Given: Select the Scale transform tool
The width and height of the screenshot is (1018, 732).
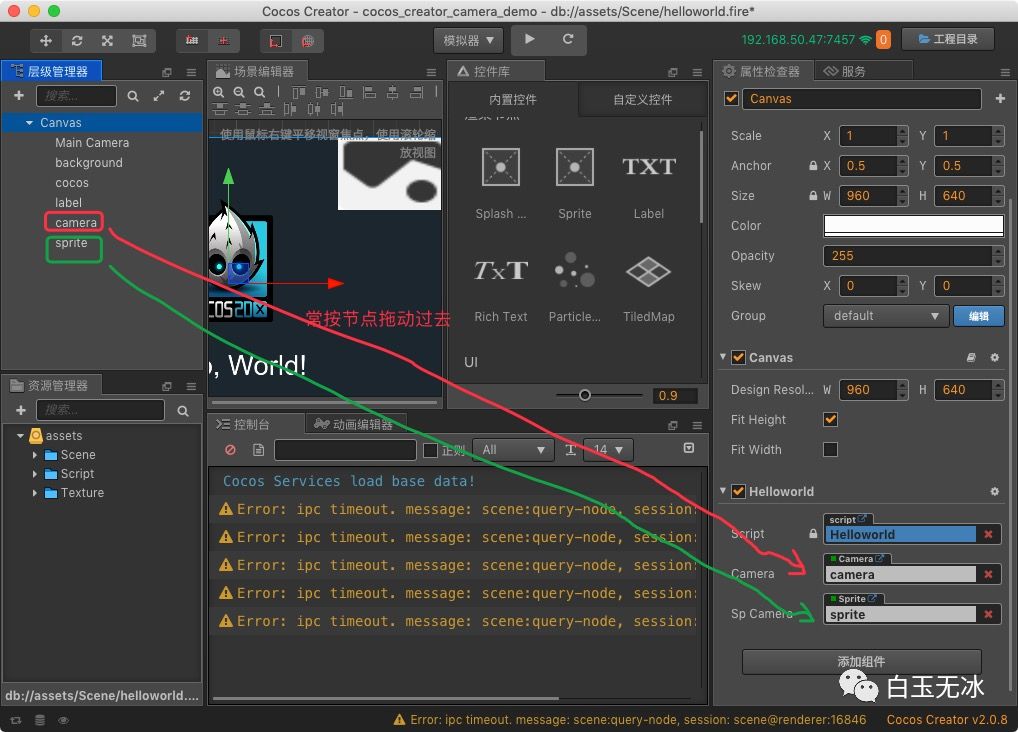Looking at the screenshot, I should [107, 40].
